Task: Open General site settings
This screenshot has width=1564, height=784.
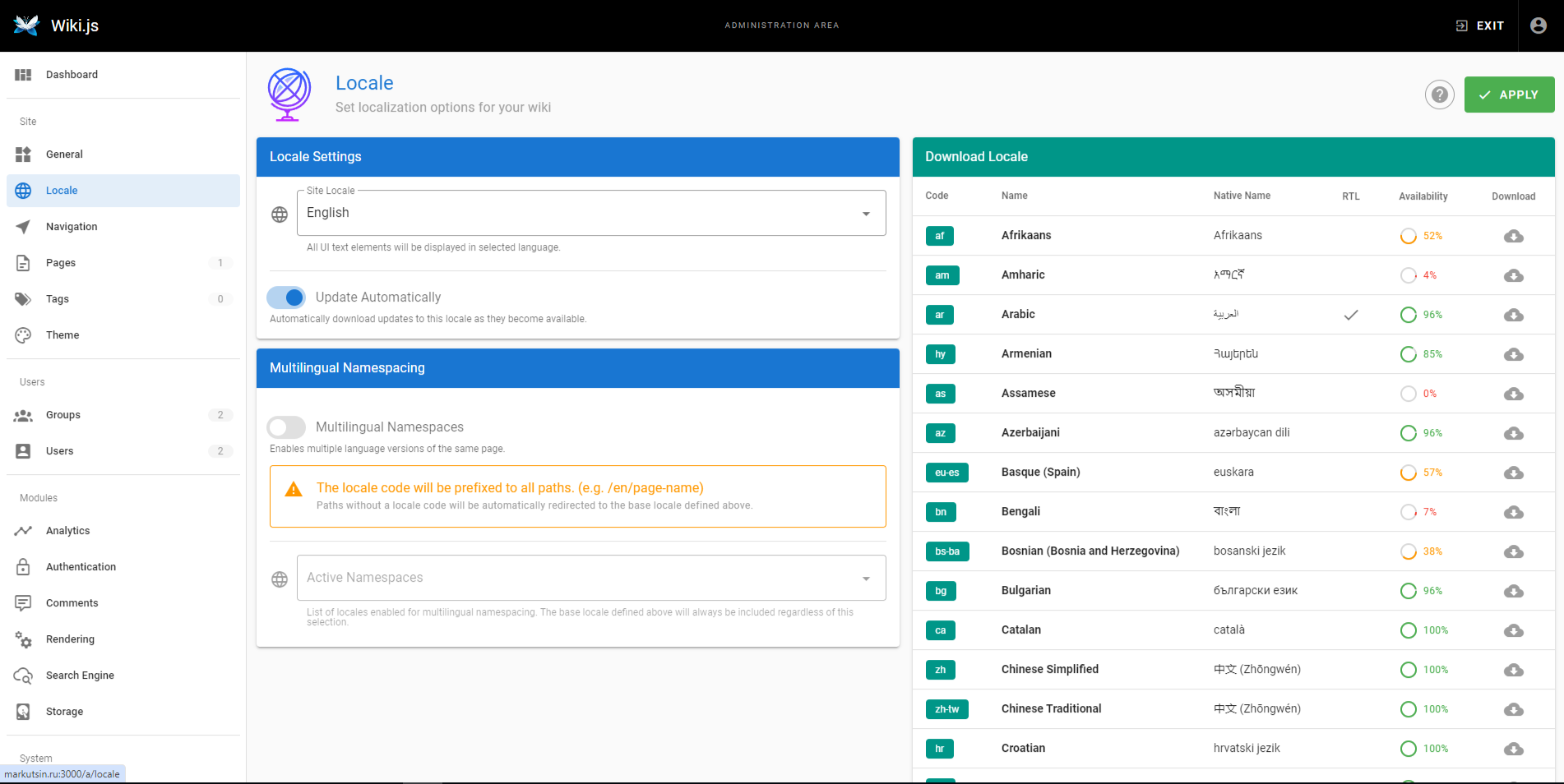Action: pos(123,154)
